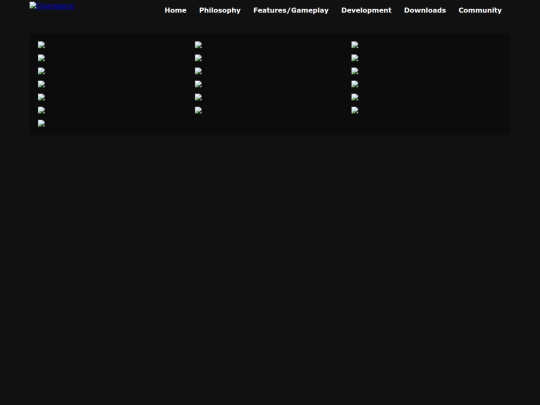Viewport: 540px width, 405px height.
Task: Open the last thumbnail in right column
Action: [x=355, y=110]
